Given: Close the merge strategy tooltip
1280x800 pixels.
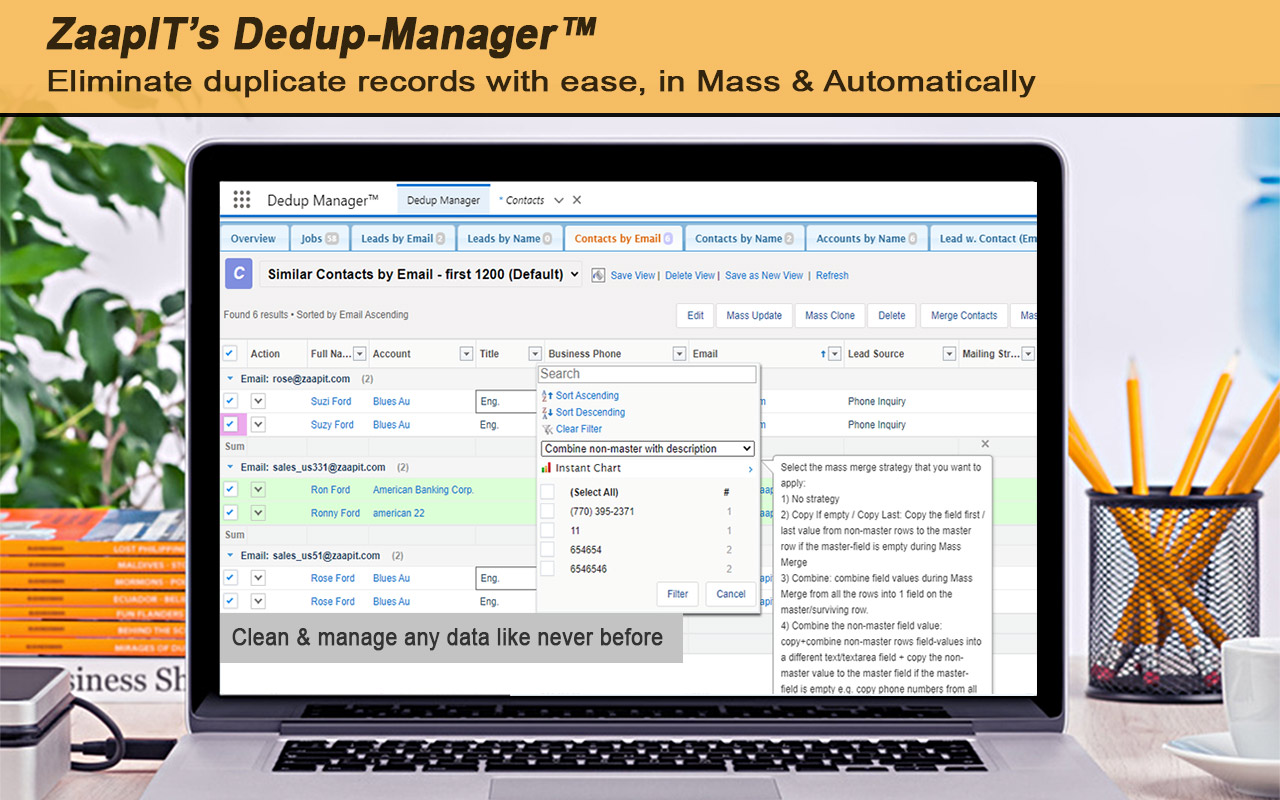Looking at the screenshot, I should click(985, 444).
